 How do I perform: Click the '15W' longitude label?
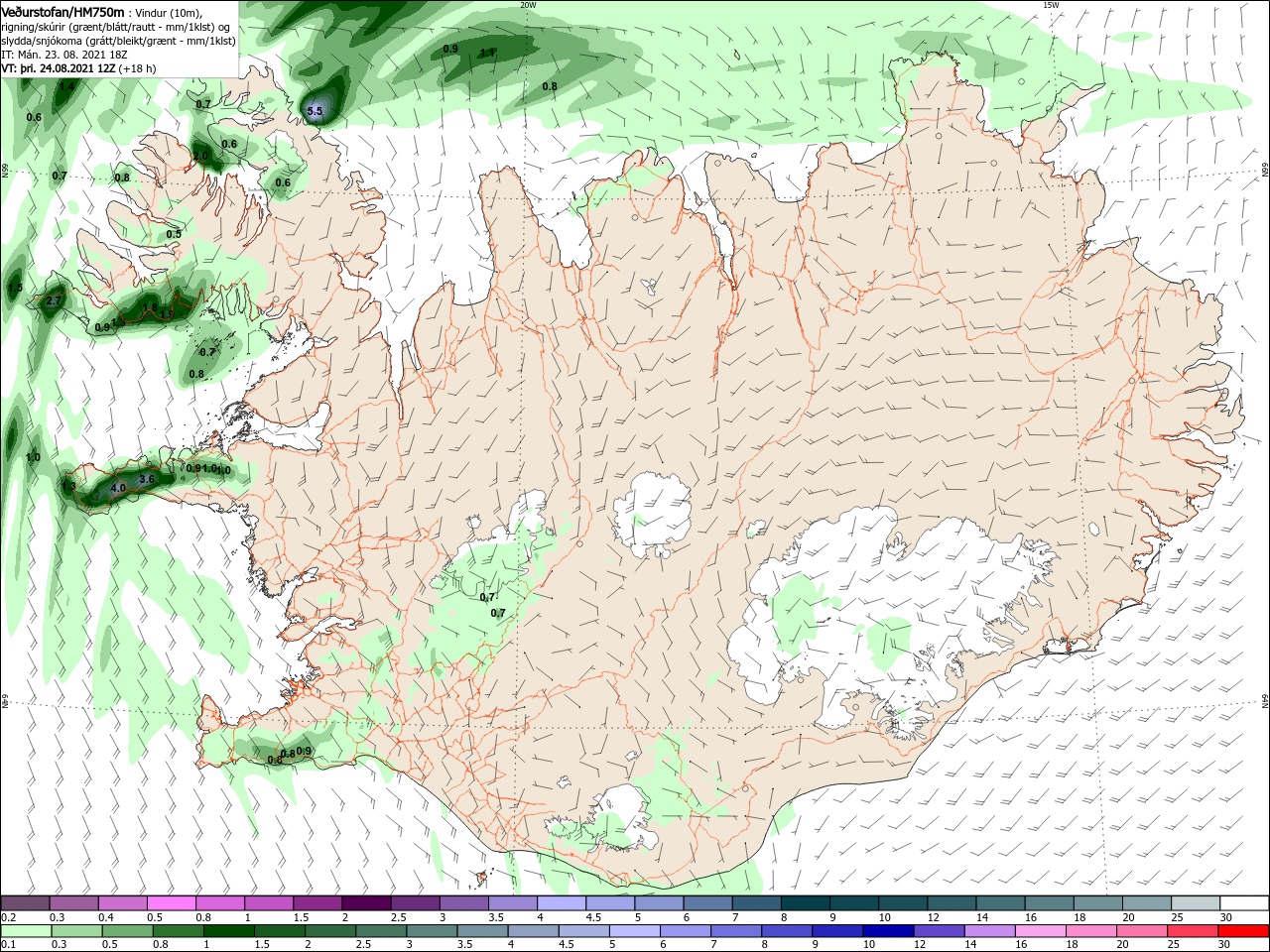(x=1051, y=5)
